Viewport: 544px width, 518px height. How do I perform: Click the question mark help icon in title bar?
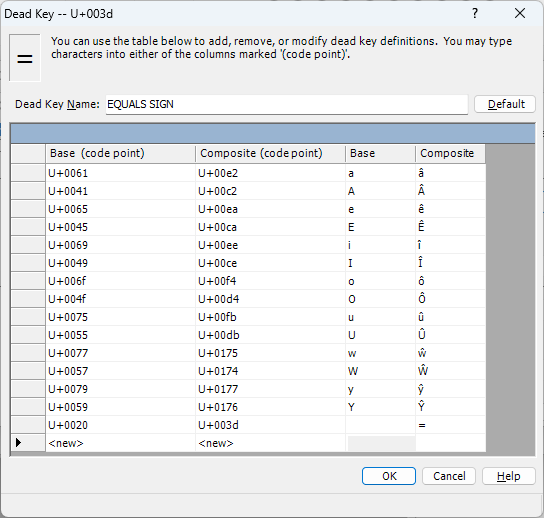475,14
